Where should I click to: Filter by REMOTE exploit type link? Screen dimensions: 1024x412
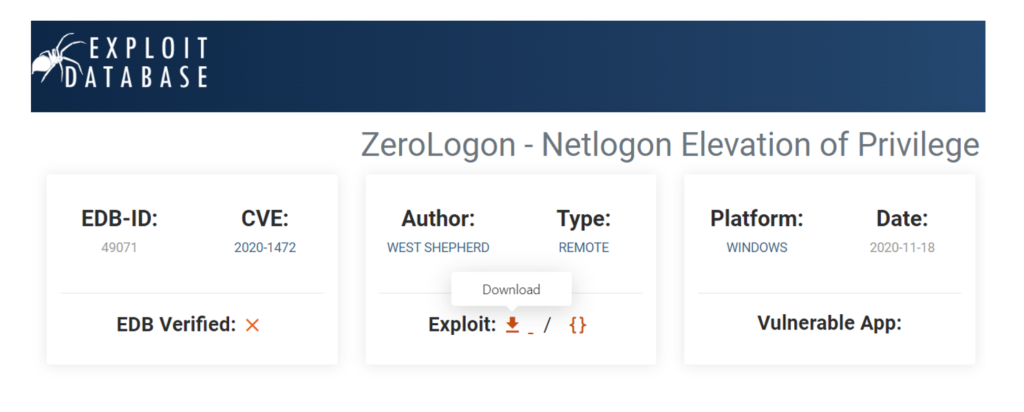583,247
